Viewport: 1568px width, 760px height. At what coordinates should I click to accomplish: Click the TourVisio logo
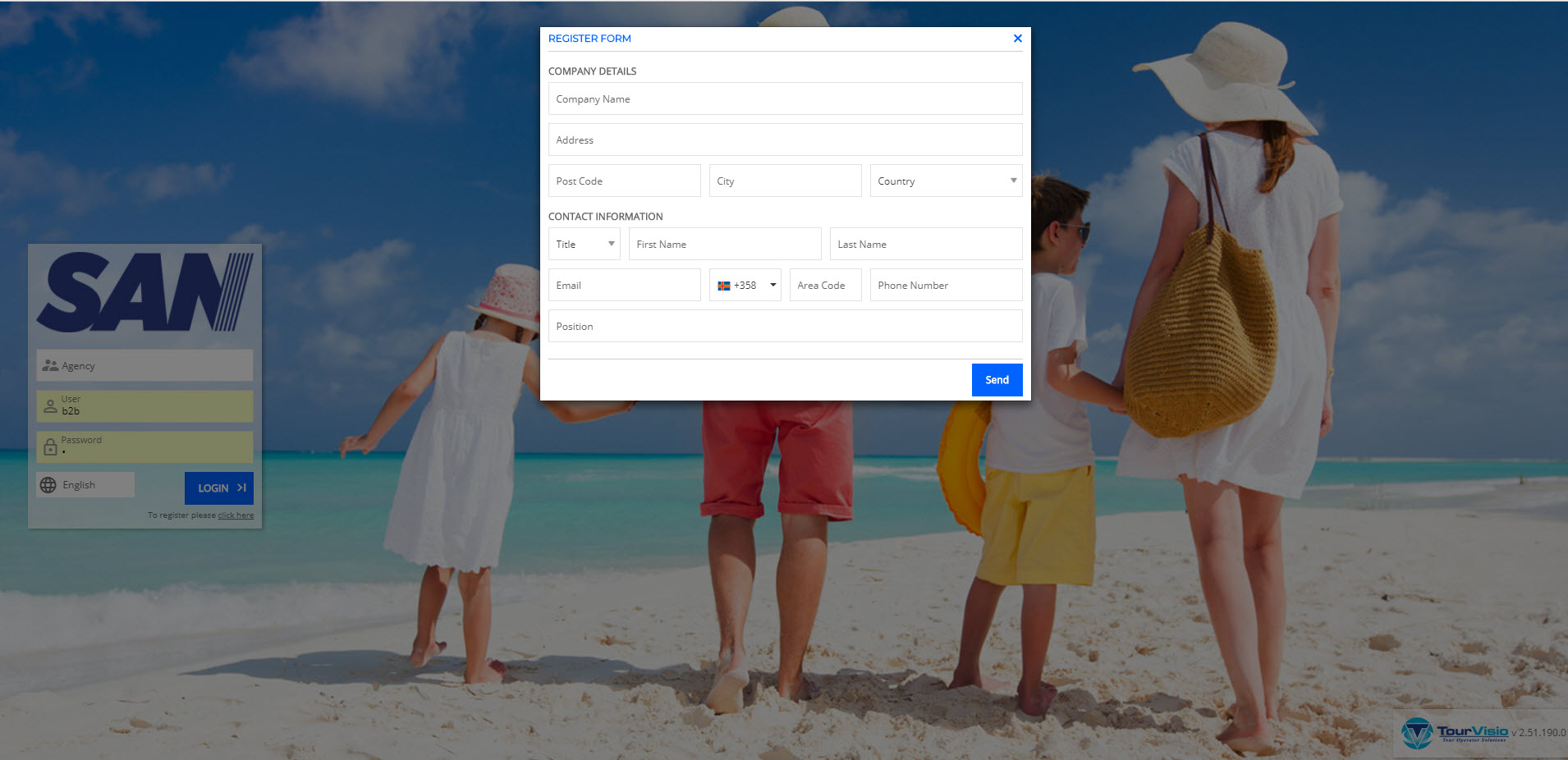tap(1453, 732)
